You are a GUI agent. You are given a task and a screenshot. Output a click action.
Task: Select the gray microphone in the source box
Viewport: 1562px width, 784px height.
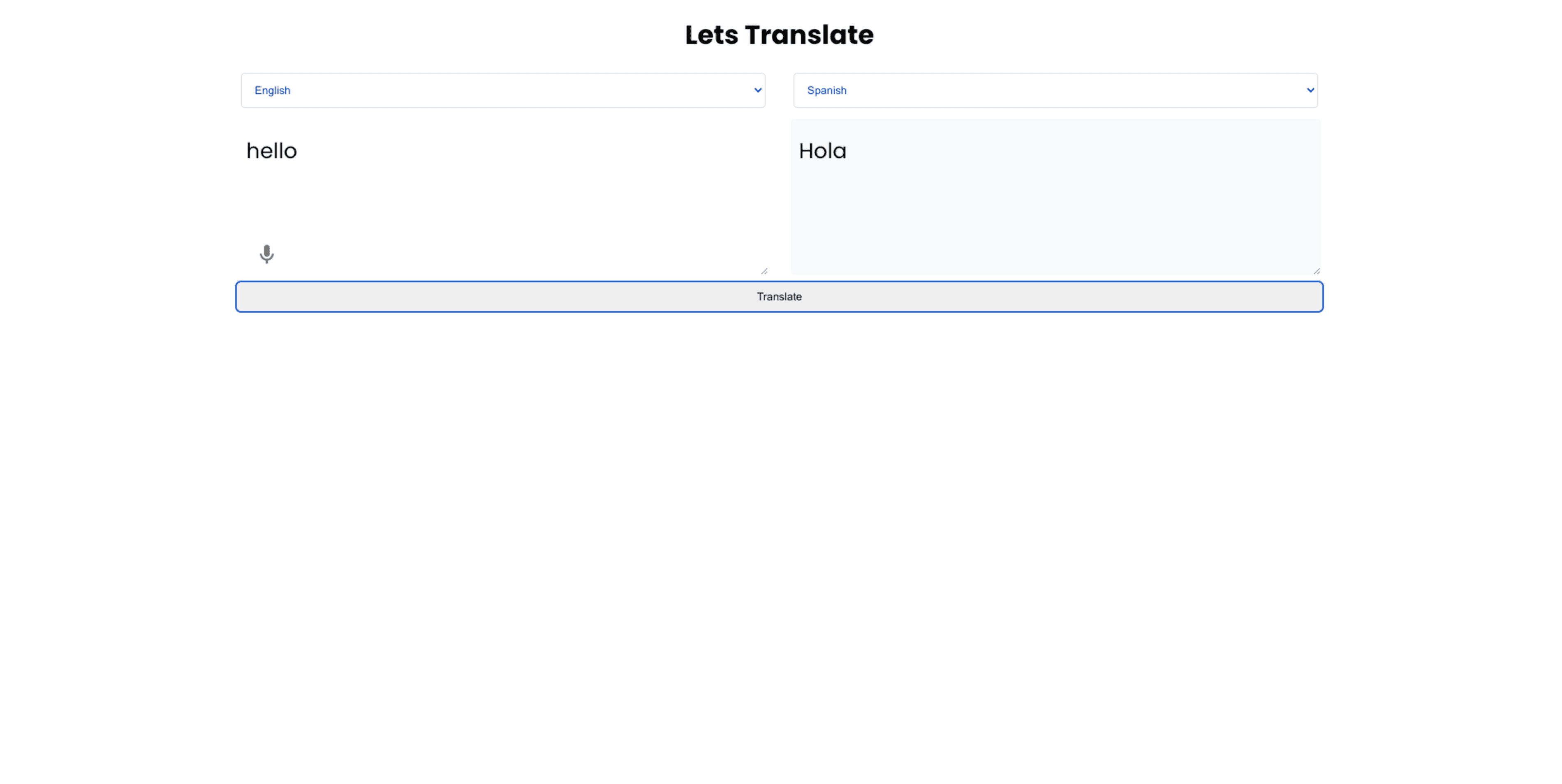click(267, 254)
